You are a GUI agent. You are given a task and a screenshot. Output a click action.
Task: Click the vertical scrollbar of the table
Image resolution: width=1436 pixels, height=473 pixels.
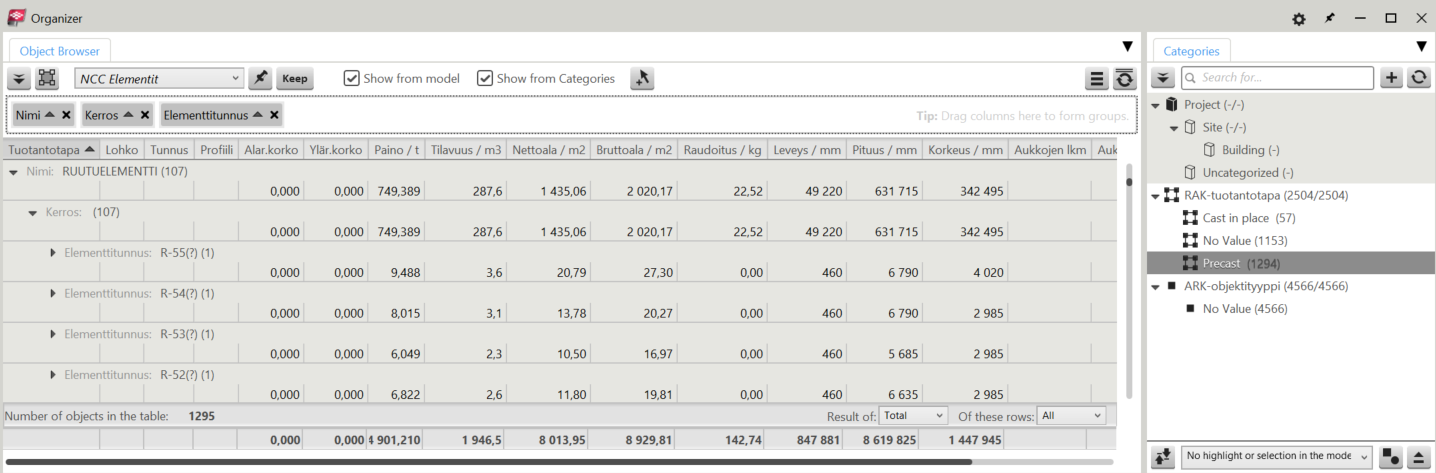(x=1129, y=182)
